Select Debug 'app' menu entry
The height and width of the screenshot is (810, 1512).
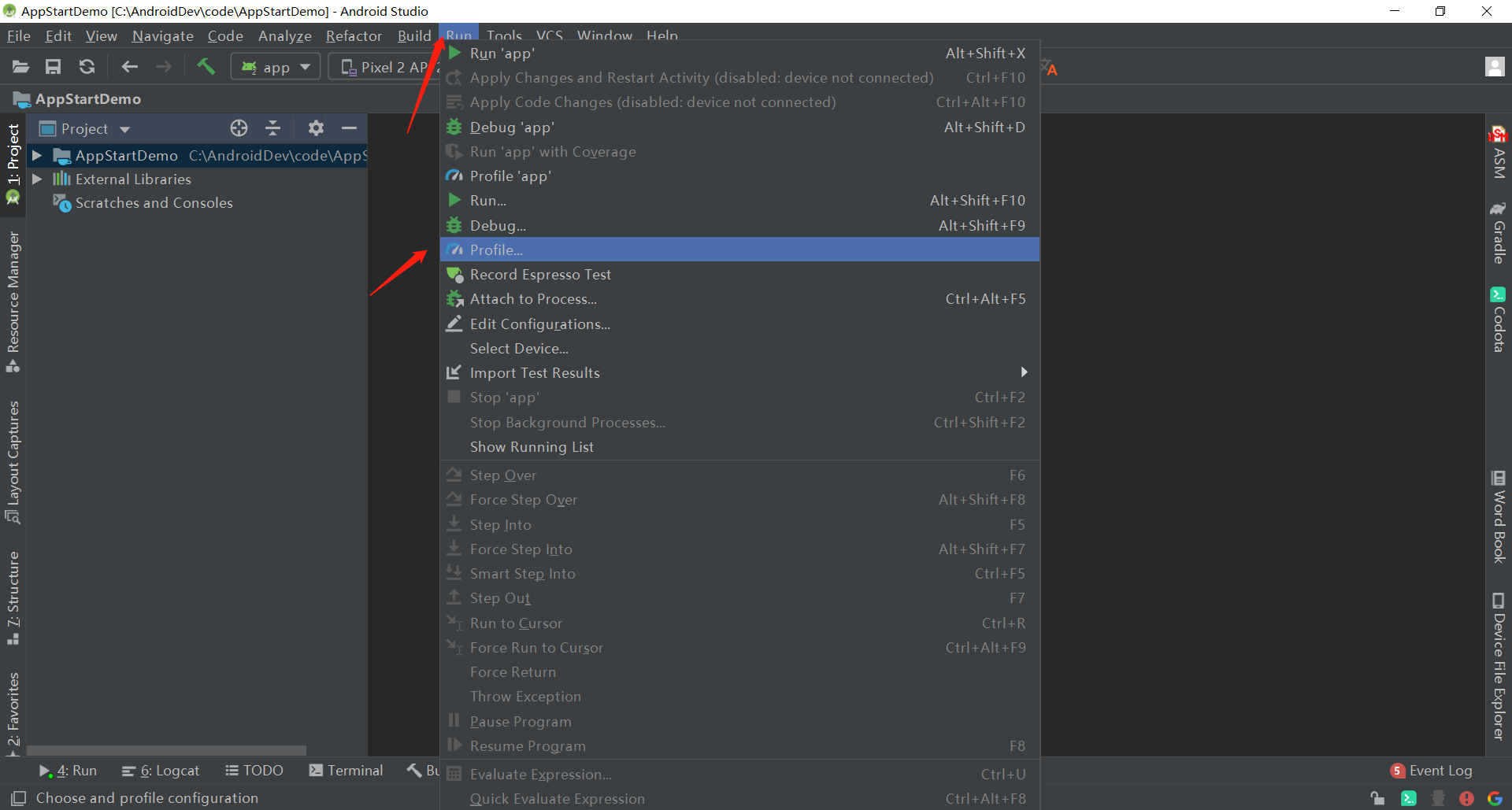click(x=739, y=128)
